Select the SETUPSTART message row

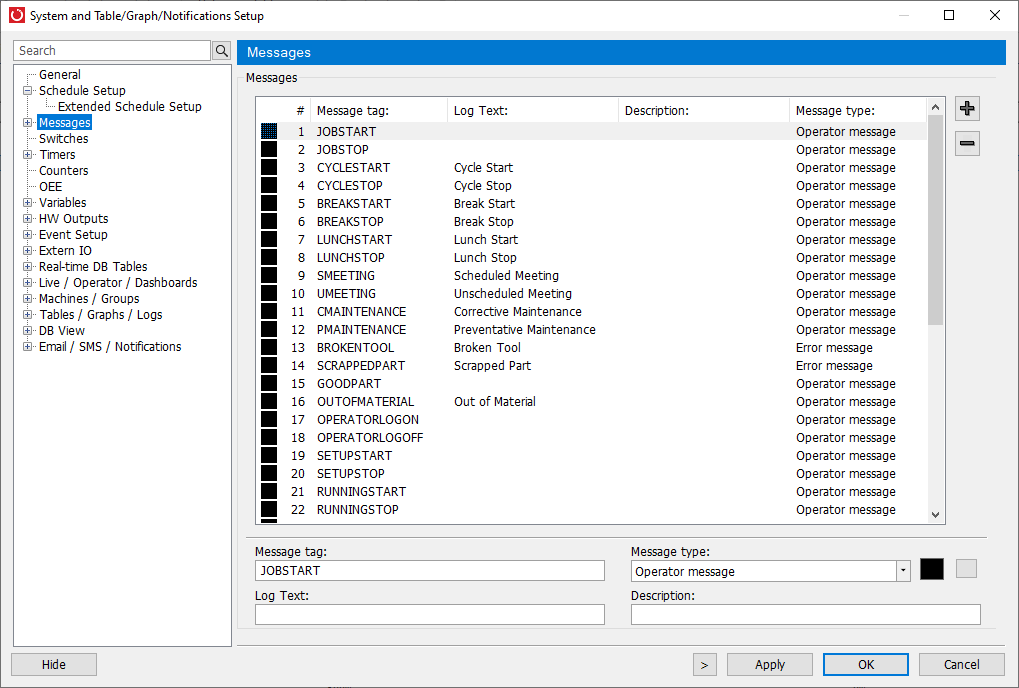click(593, 455)
